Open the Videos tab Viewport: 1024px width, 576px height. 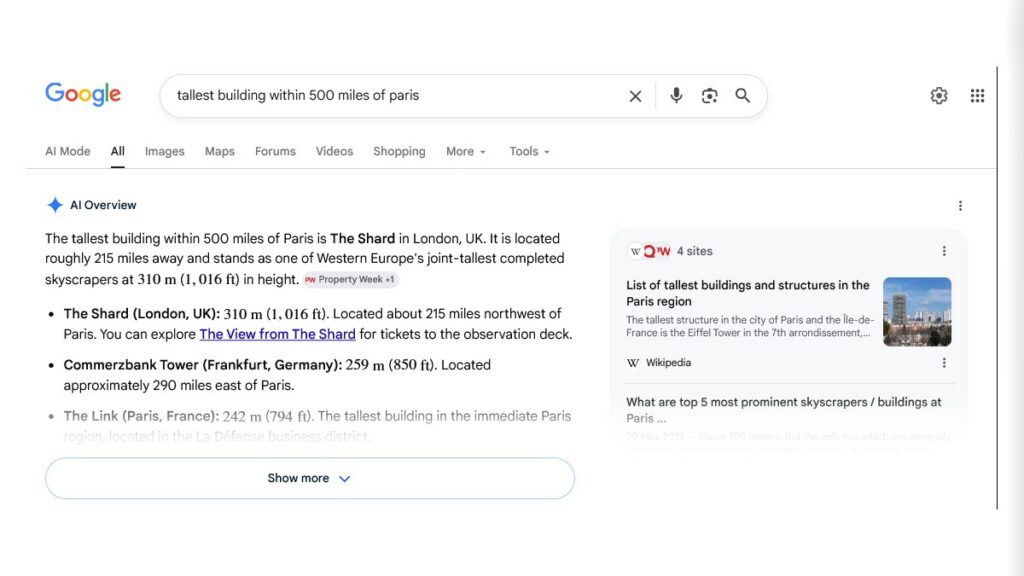coord(334,151)
